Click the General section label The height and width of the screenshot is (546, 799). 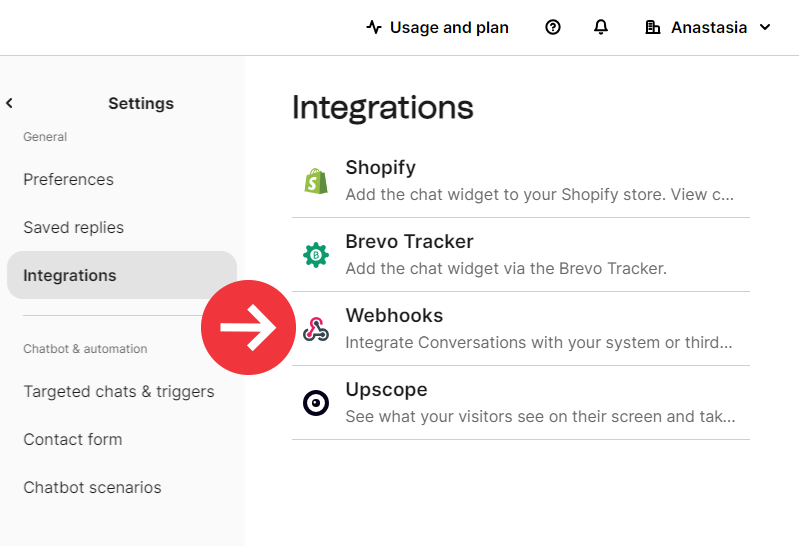point(45,137)
